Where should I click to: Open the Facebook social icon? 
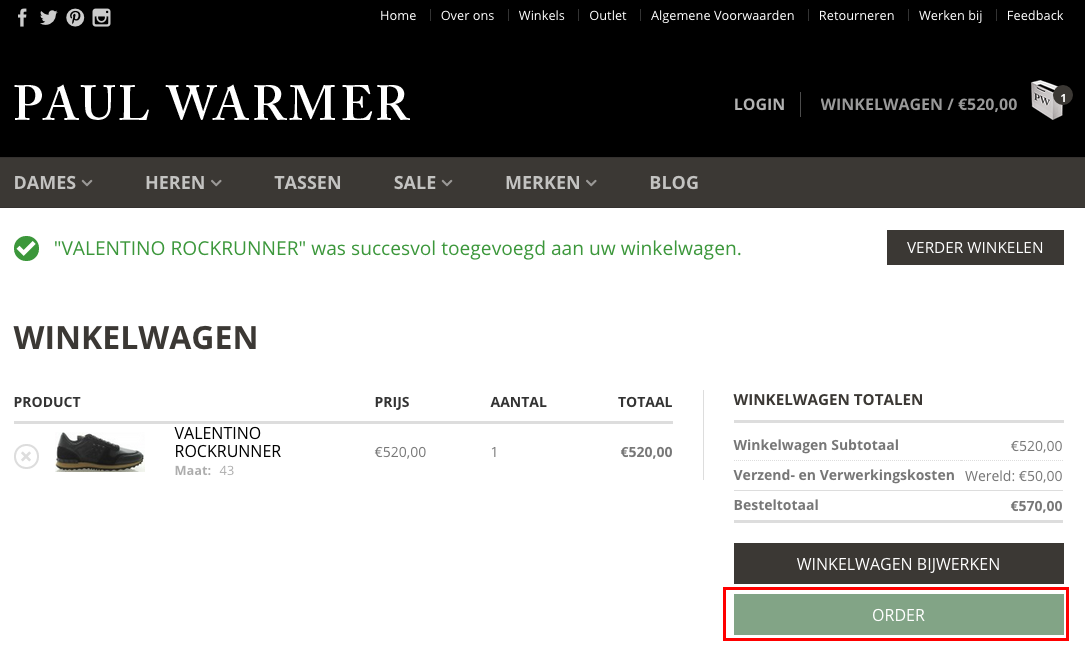pyautogui.click(x=22, y=17)
